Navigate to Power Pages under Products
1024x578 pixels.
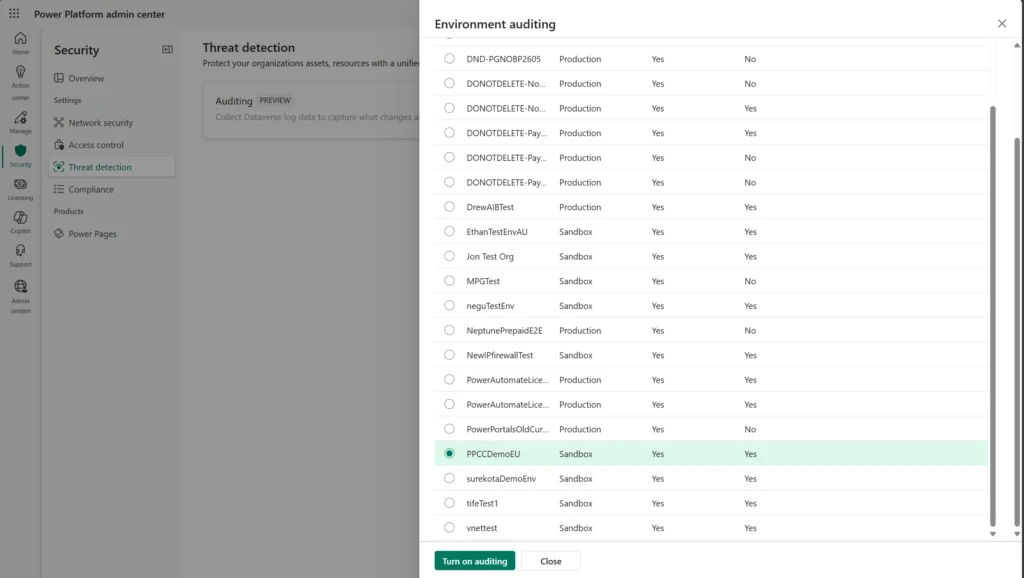91,233
